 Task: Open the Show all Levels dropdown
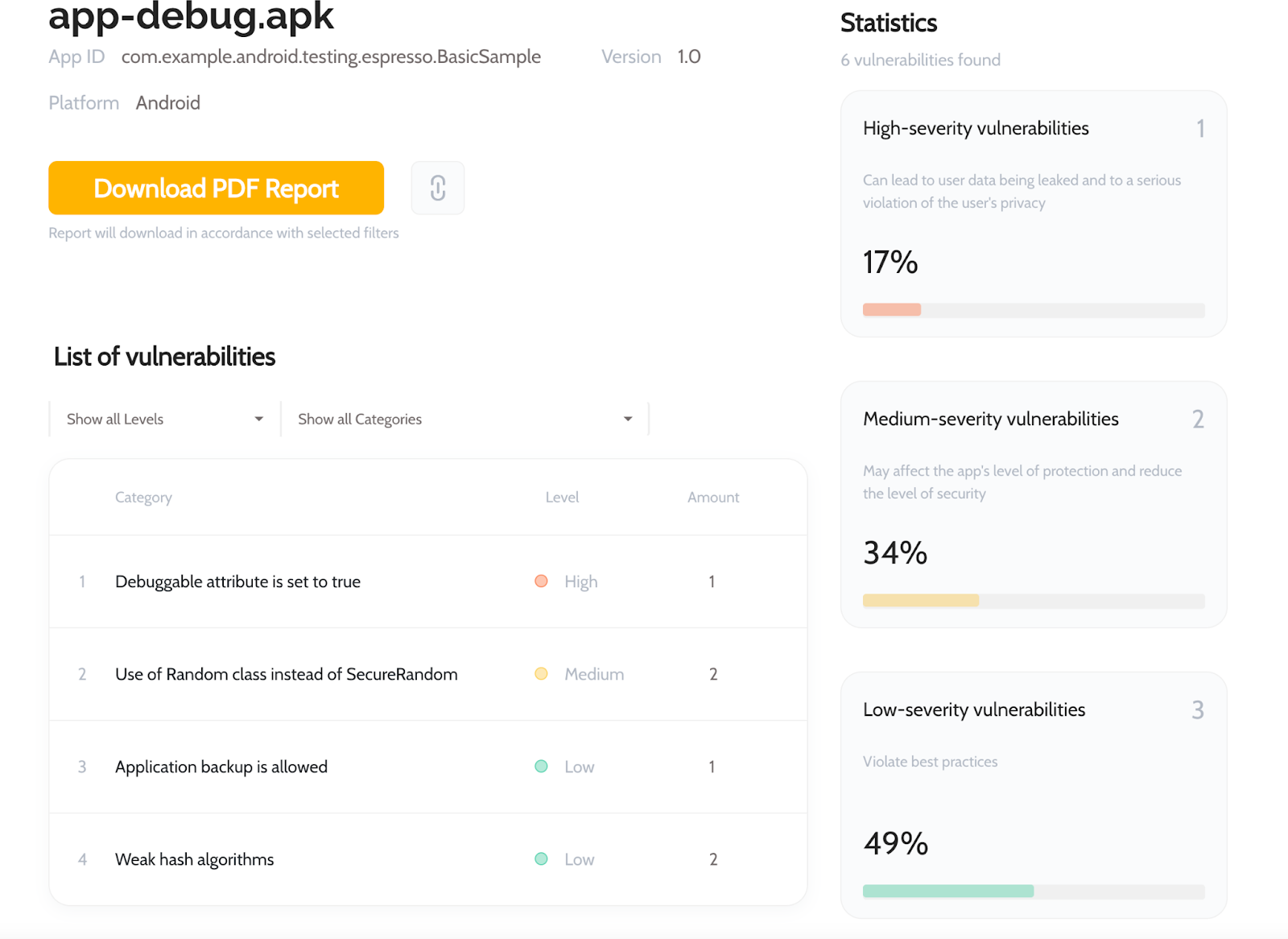(x=165, y=419)
